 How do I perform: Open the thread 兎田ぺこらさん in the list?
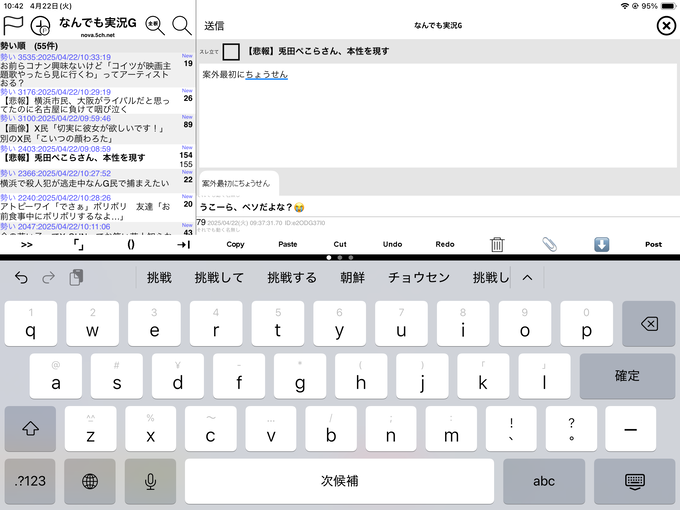coord(97,157)
